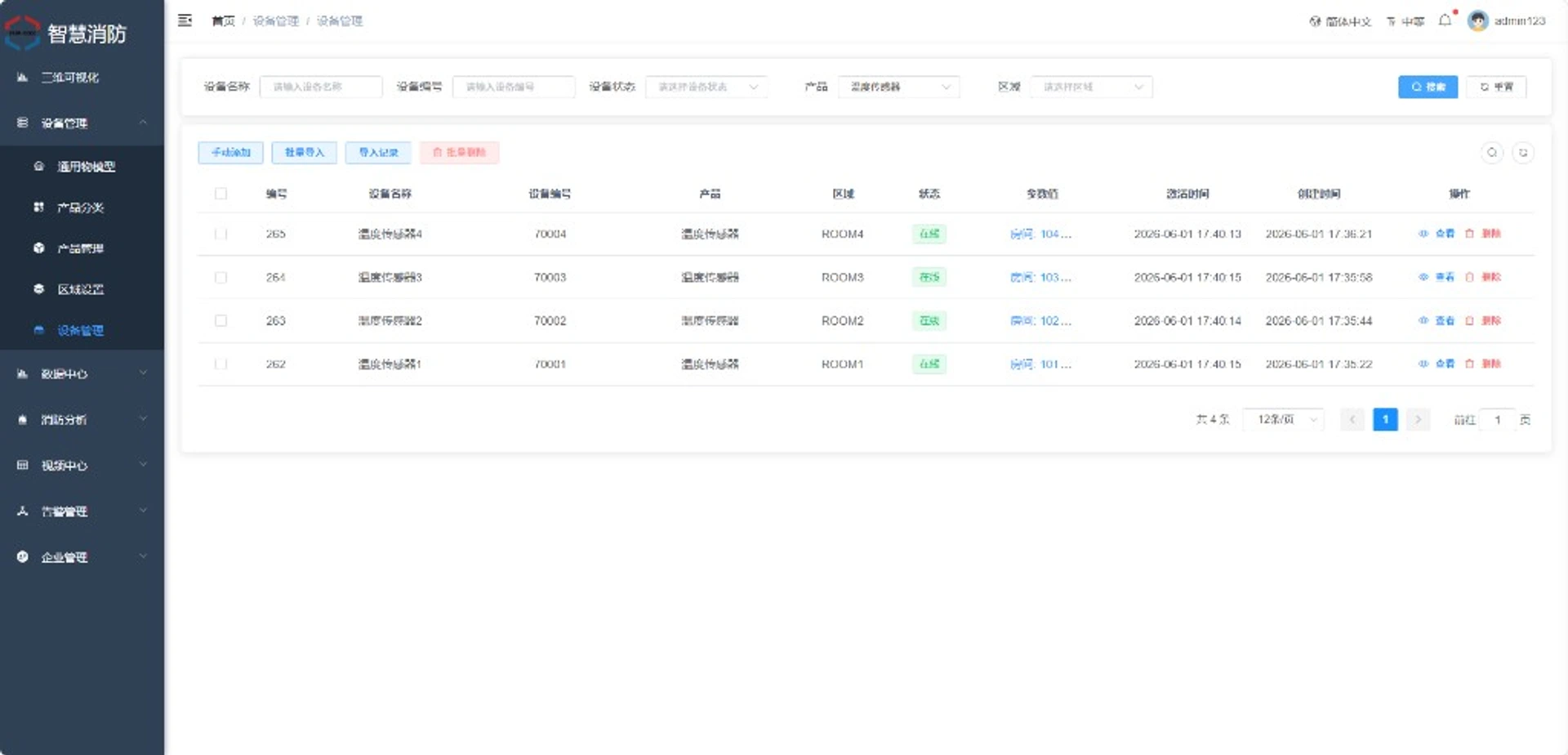Open the notification bell
1568x755 pixels.
(x=1445, y=20)
